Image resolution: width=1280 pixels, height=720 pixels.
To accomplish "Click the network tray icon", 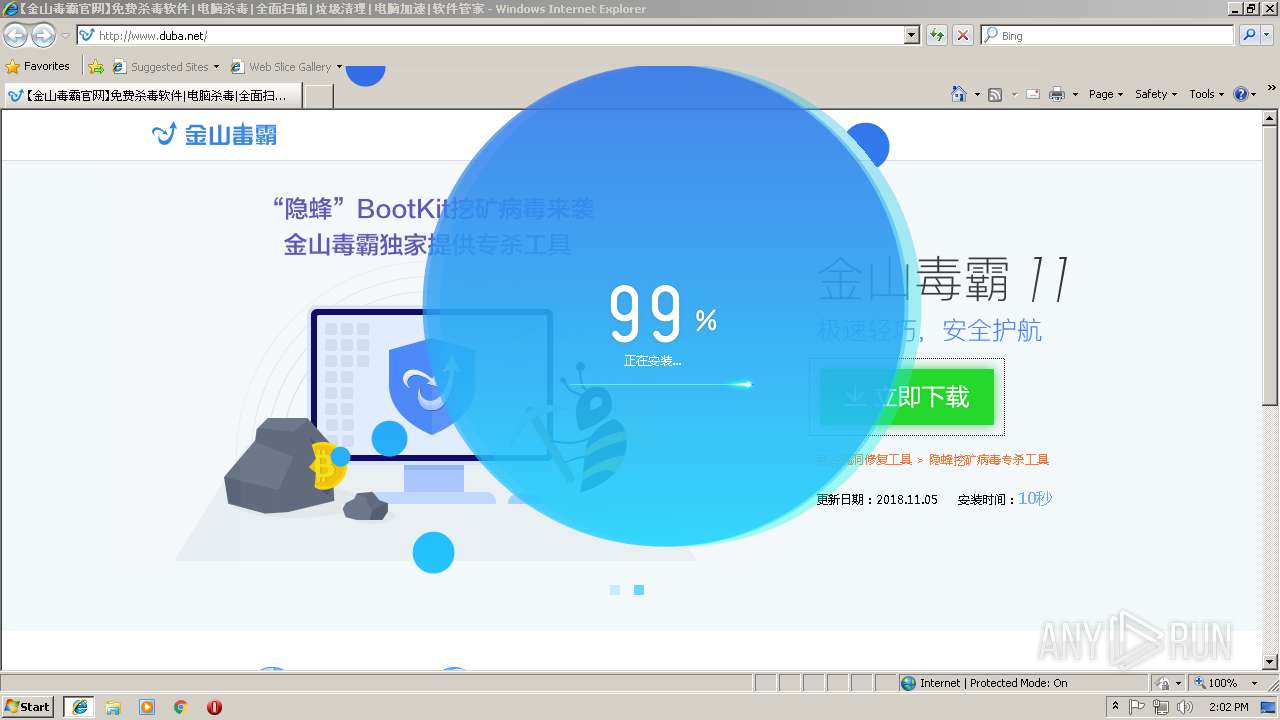I will [1161, 707].
